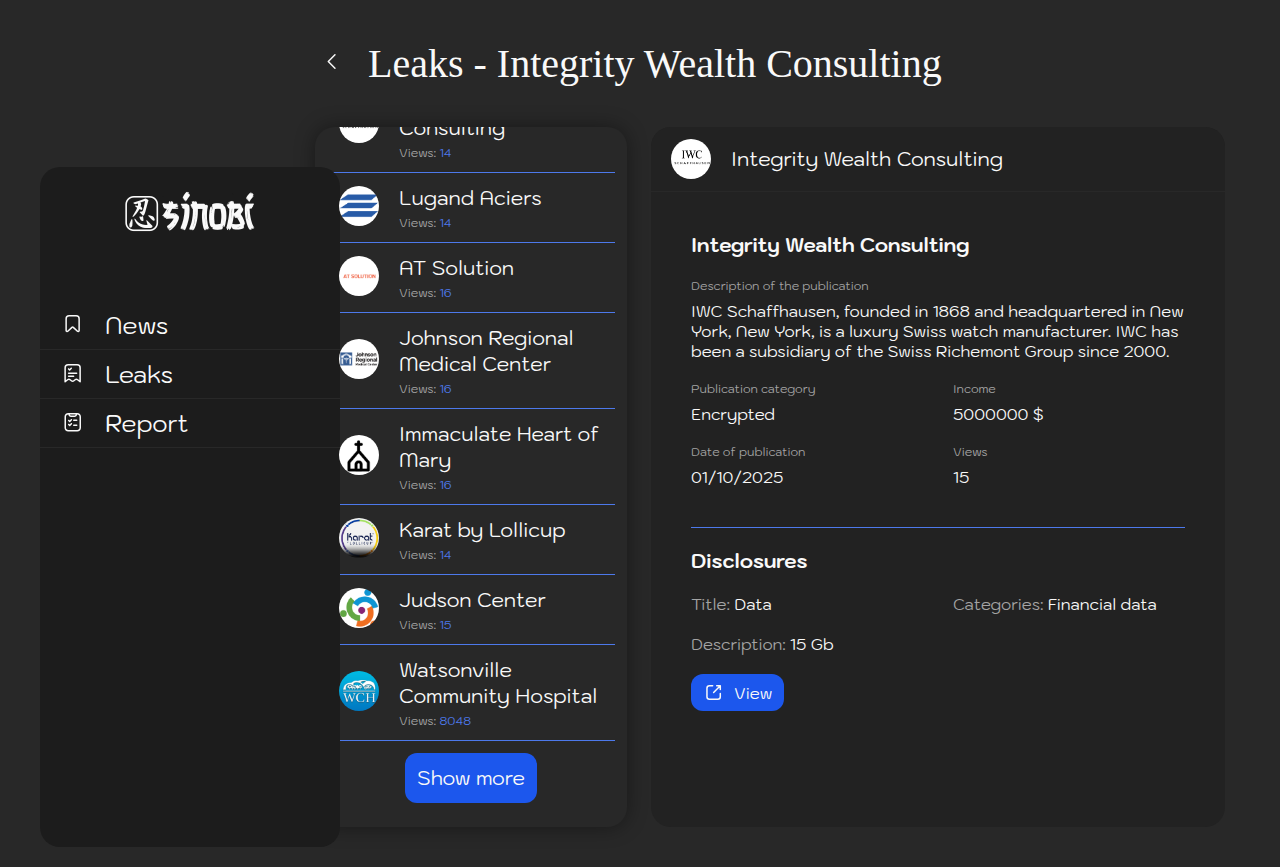Click the Leaks document icon
1280x867 pixels.
pos(73,374)
